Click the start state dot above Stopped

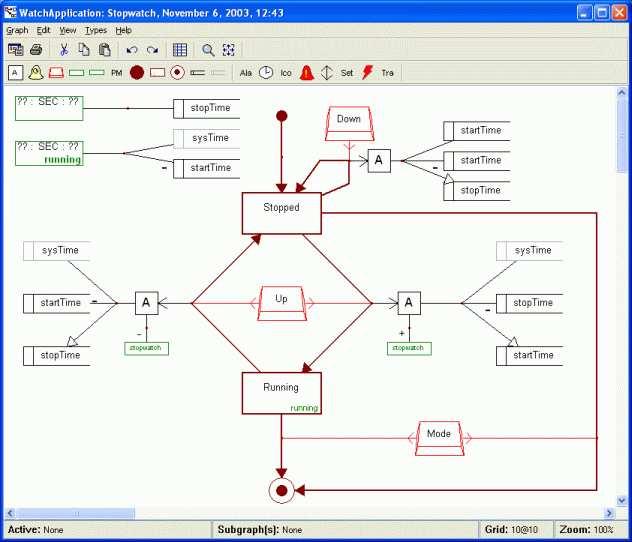pos(282,116)
